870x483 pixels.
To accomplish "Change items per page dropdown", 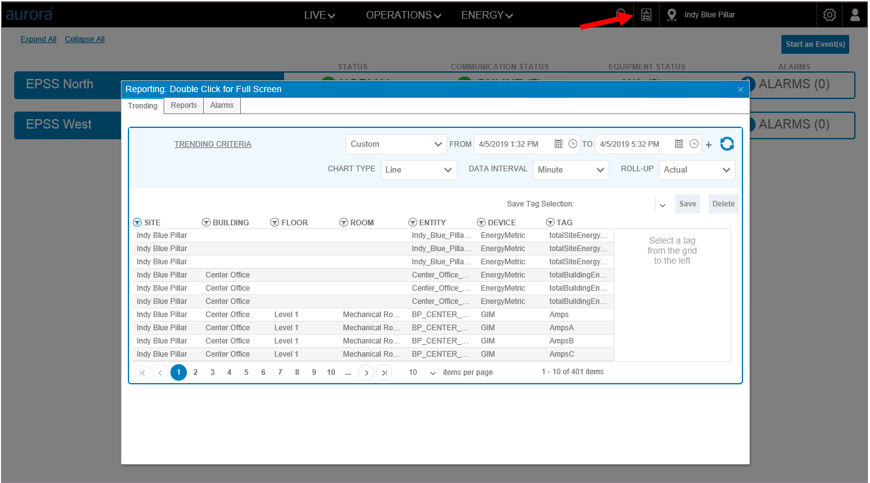I will tap(422, 373).
